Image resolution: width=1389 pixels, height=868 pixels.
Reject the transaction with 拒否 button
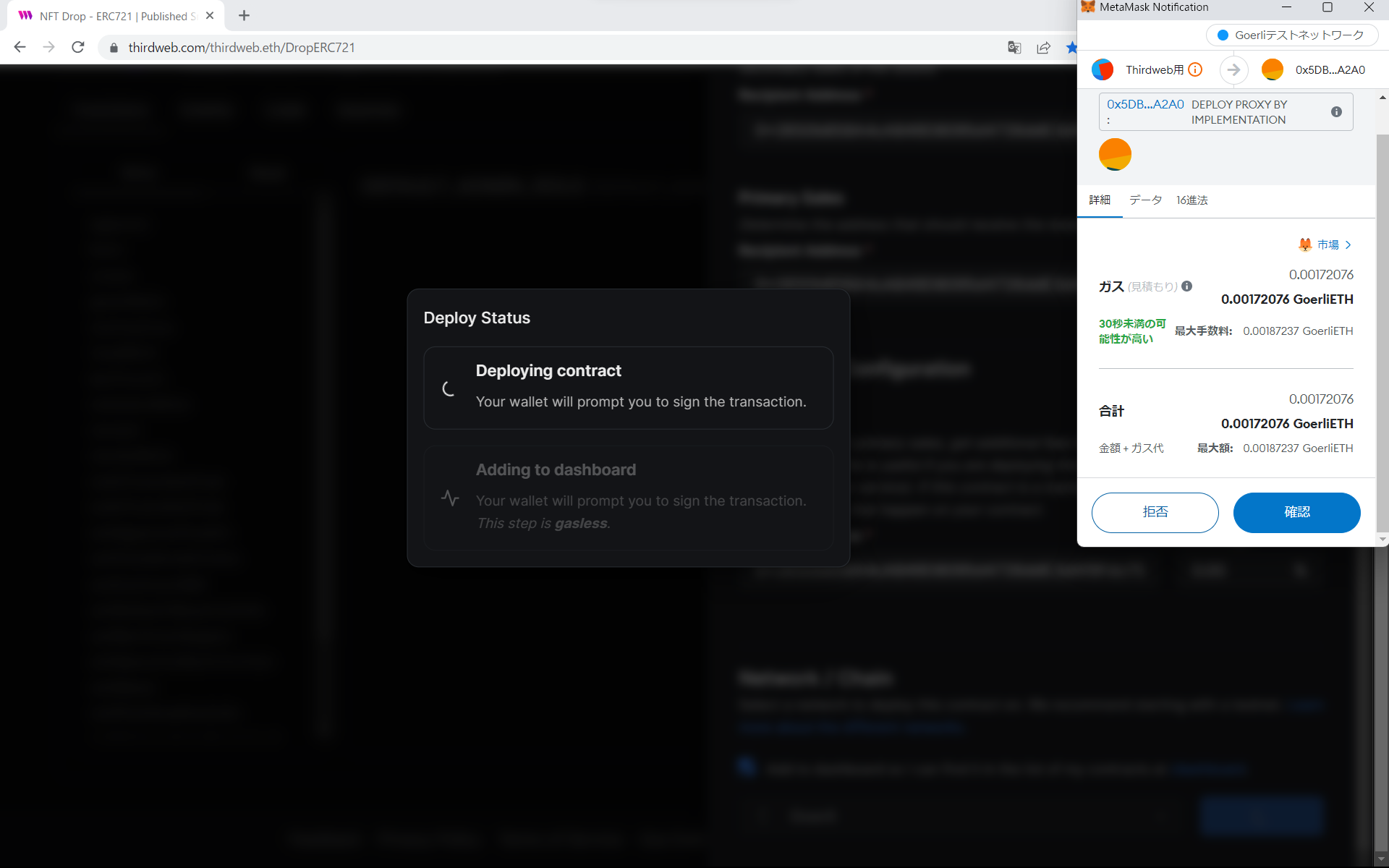coord(1155,512)
